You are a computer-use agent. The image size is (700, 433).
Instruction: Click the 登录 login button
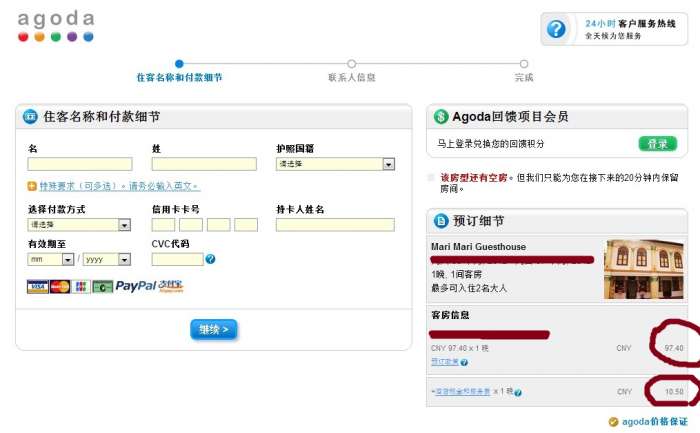pos(658,144)
